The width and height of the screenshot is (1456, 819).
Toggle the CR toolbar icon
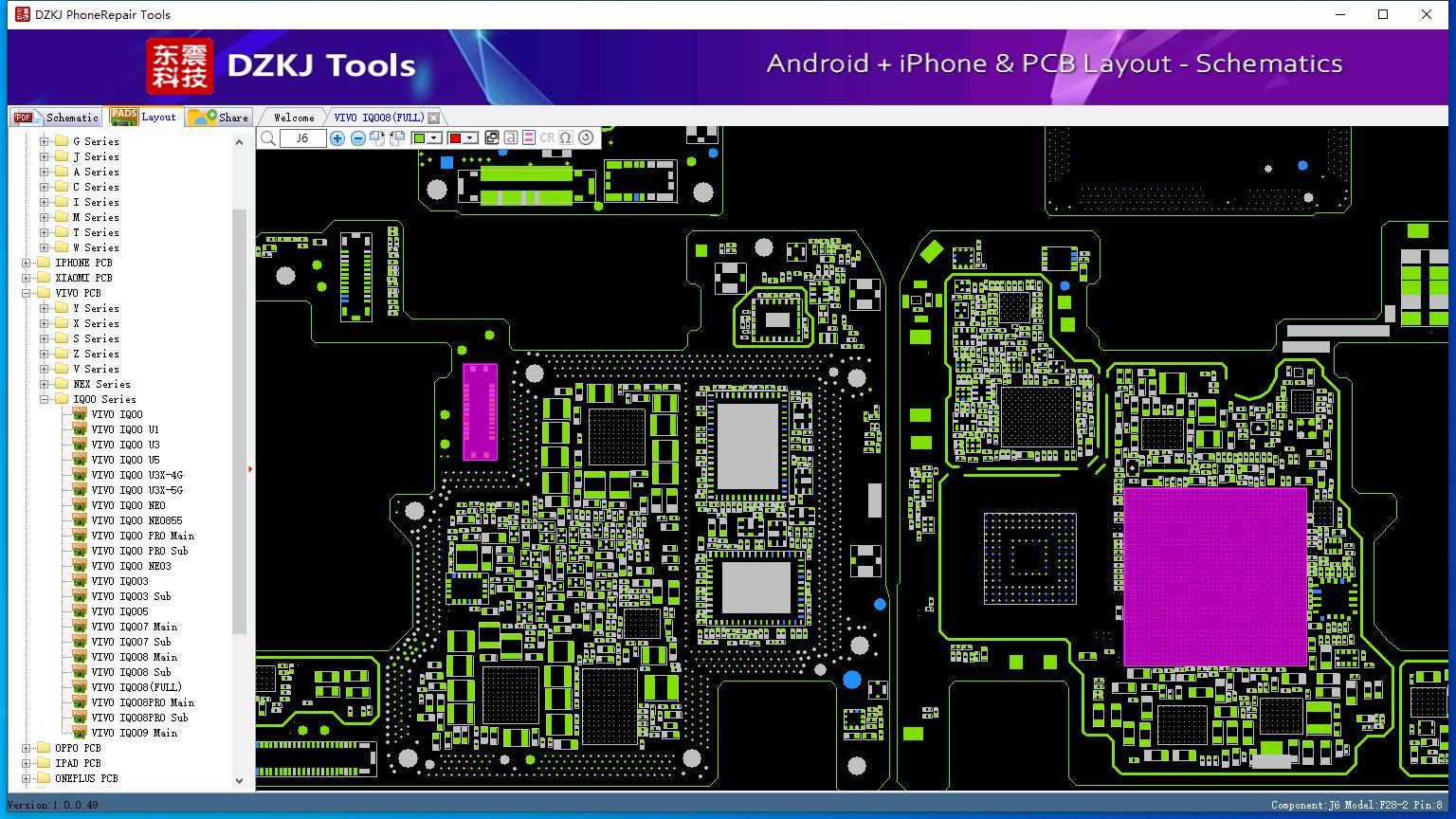coord(547,138)
